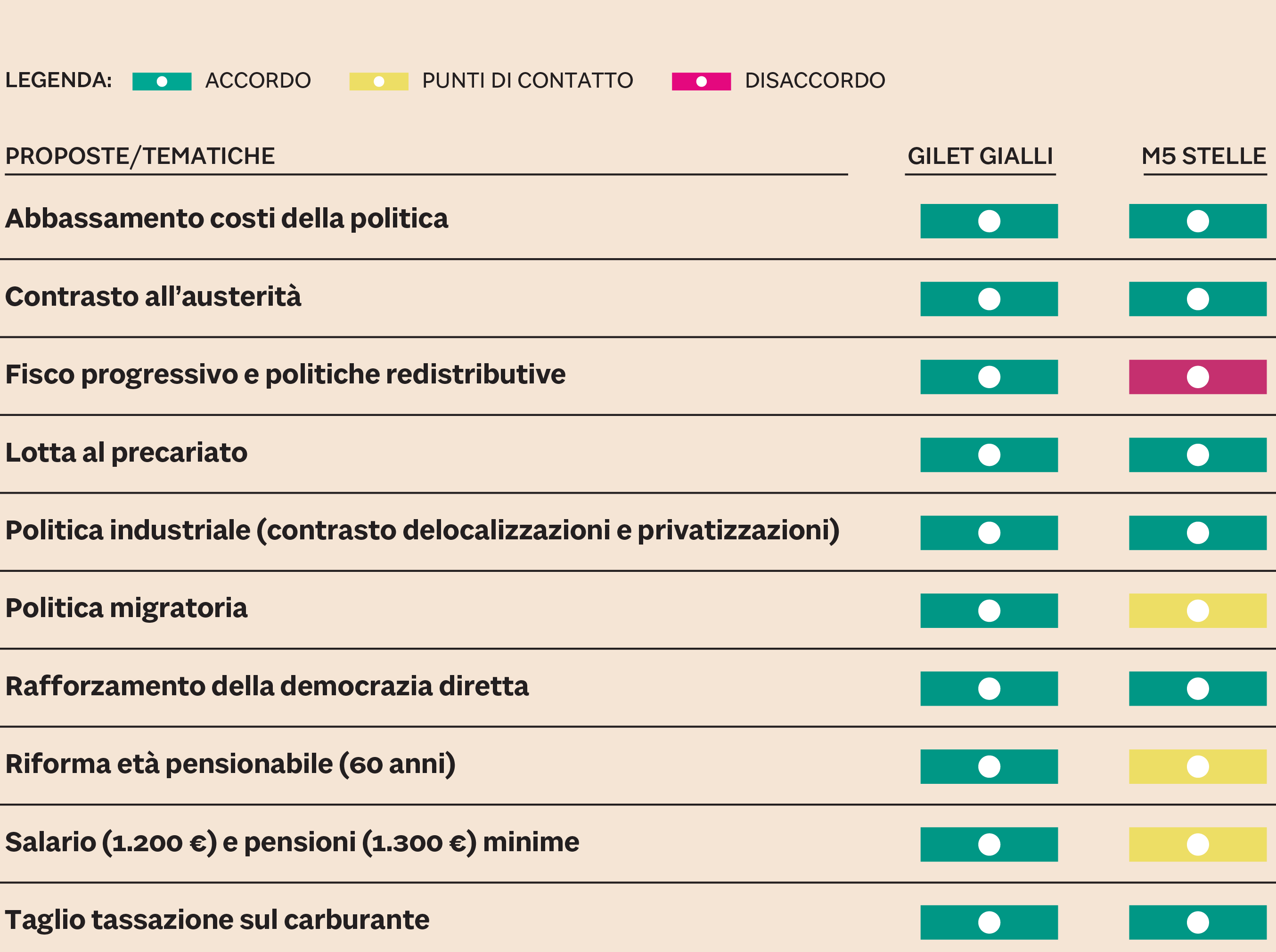
Task: Click M5 Stelle indicator for Taglio tassazione sul carburante
Action: pyautogui.click(x=1198, y=922)
